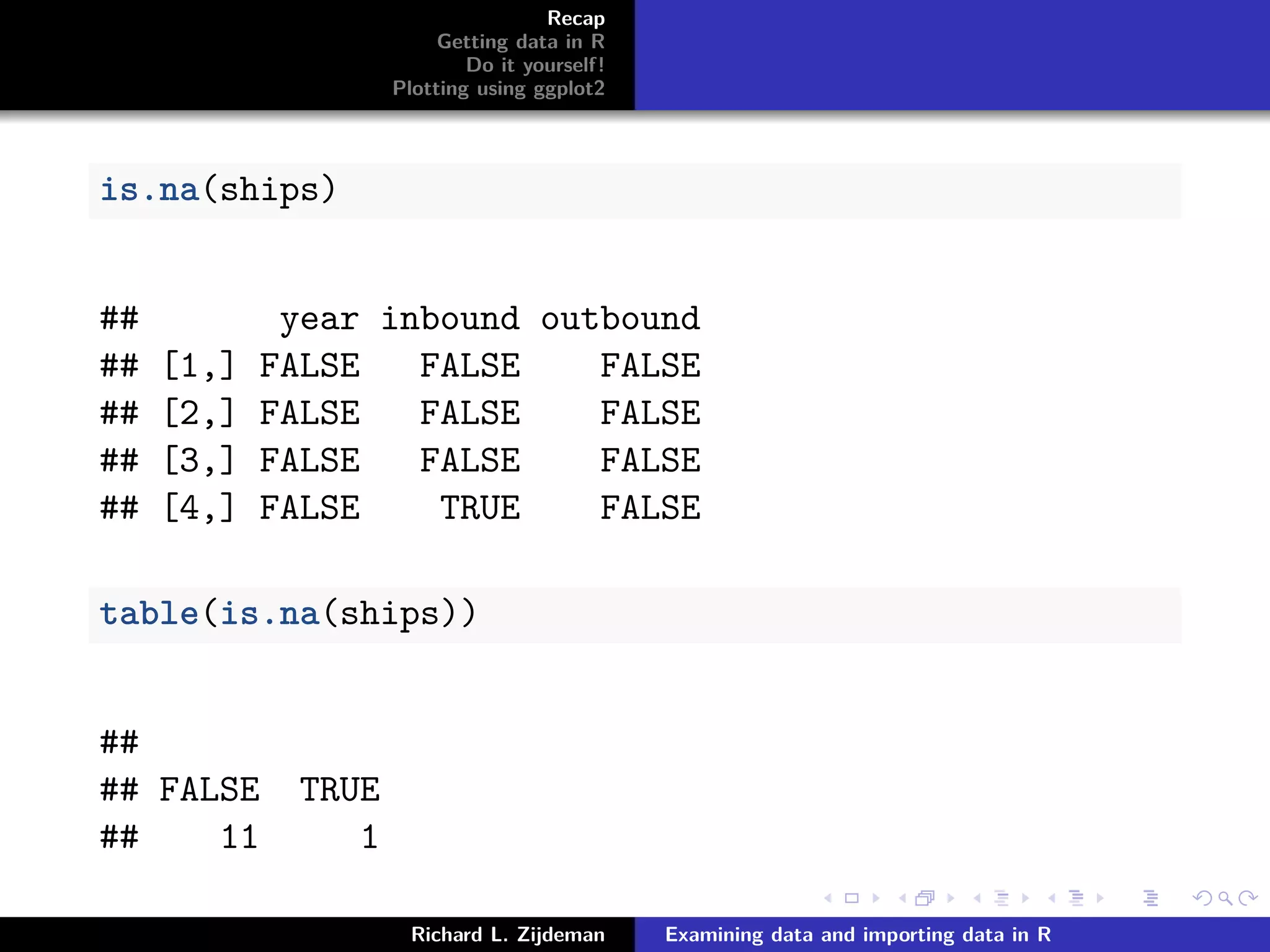Click author name Richard L. Zijdeman

[x=508, y=935]
